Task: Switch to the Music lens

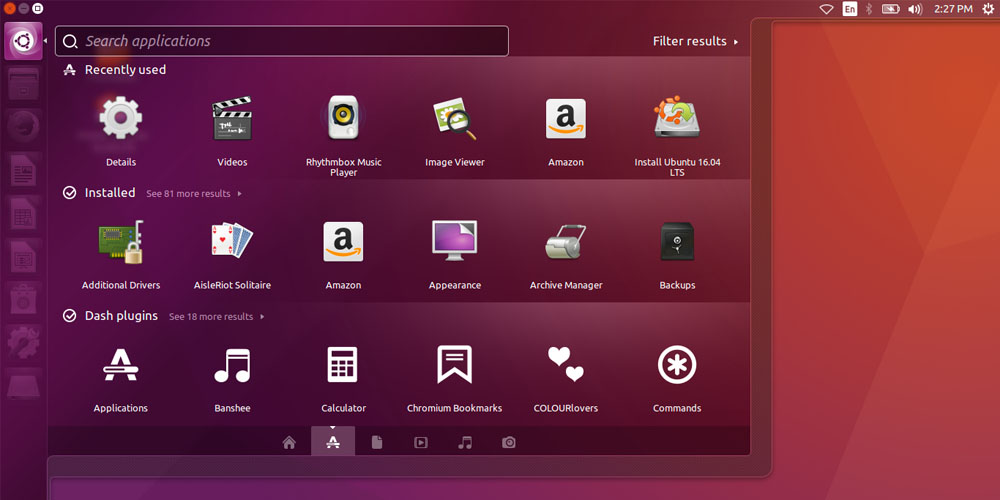Action: pyautogui.click(x=465, y=442)
